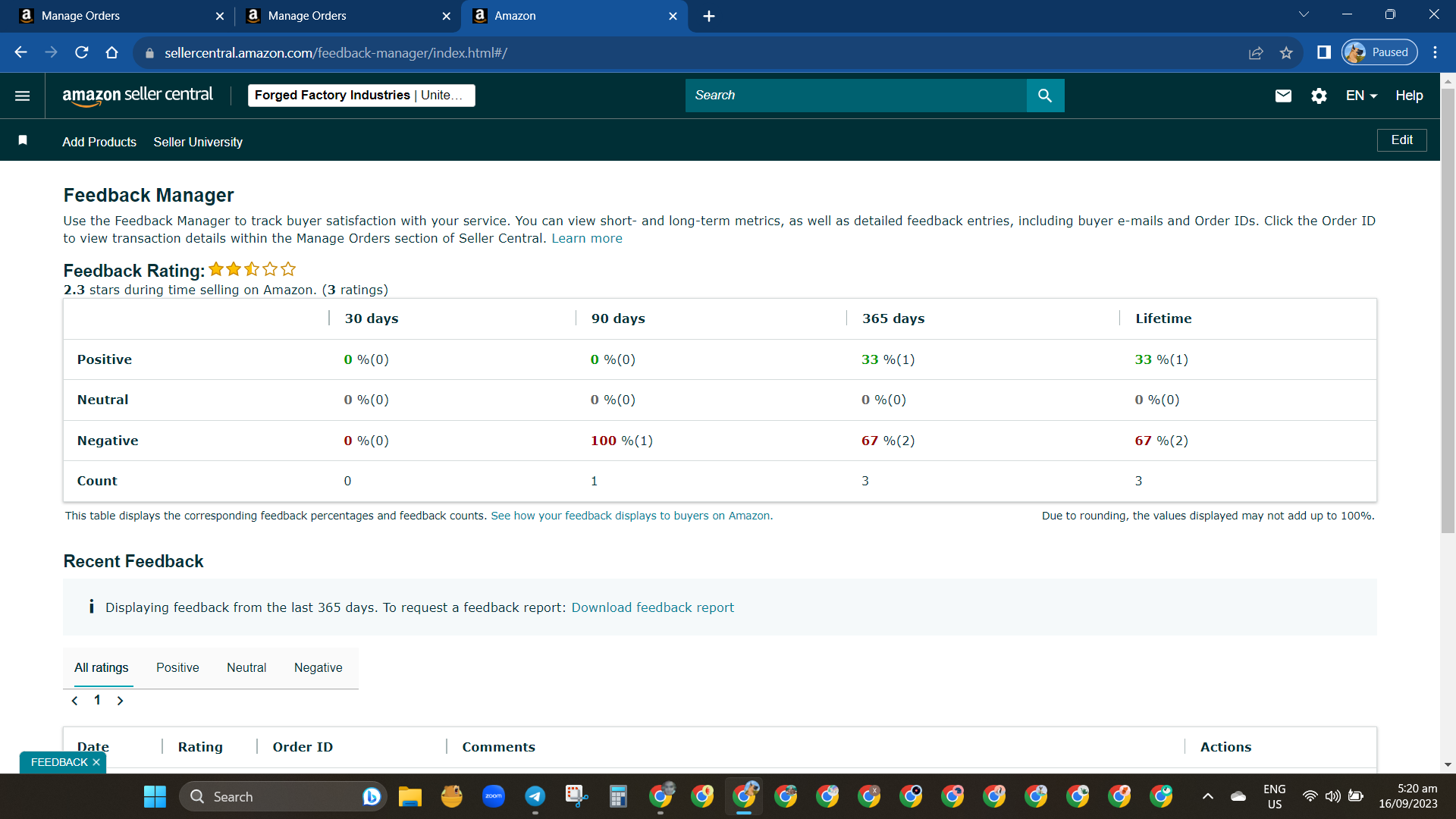Click the Download feedback report link
Image resolution: width=1456 pixels, height=819 pixels.
click(x=653, y=607)
